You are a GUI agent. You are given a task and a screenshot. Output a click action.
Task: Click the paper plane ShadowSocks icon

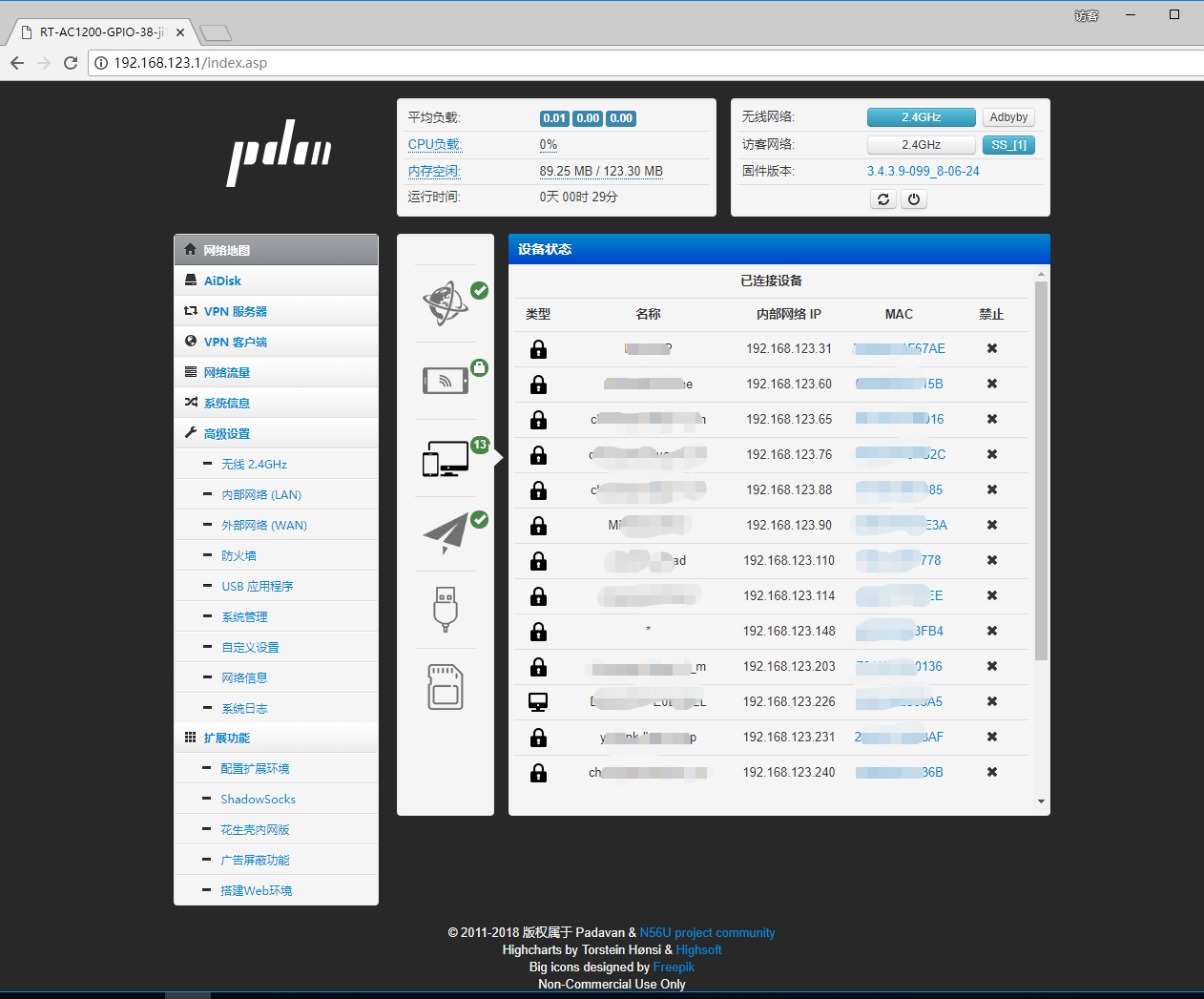[446, 533]
